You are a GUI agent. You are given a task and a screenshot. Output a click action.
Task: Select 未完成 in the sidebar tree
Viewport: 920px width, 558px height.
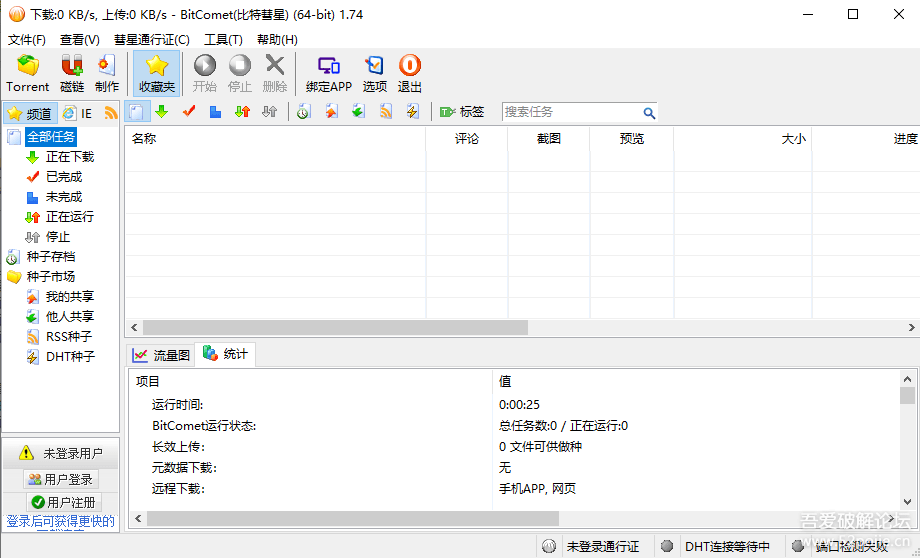tap(64, 197)
